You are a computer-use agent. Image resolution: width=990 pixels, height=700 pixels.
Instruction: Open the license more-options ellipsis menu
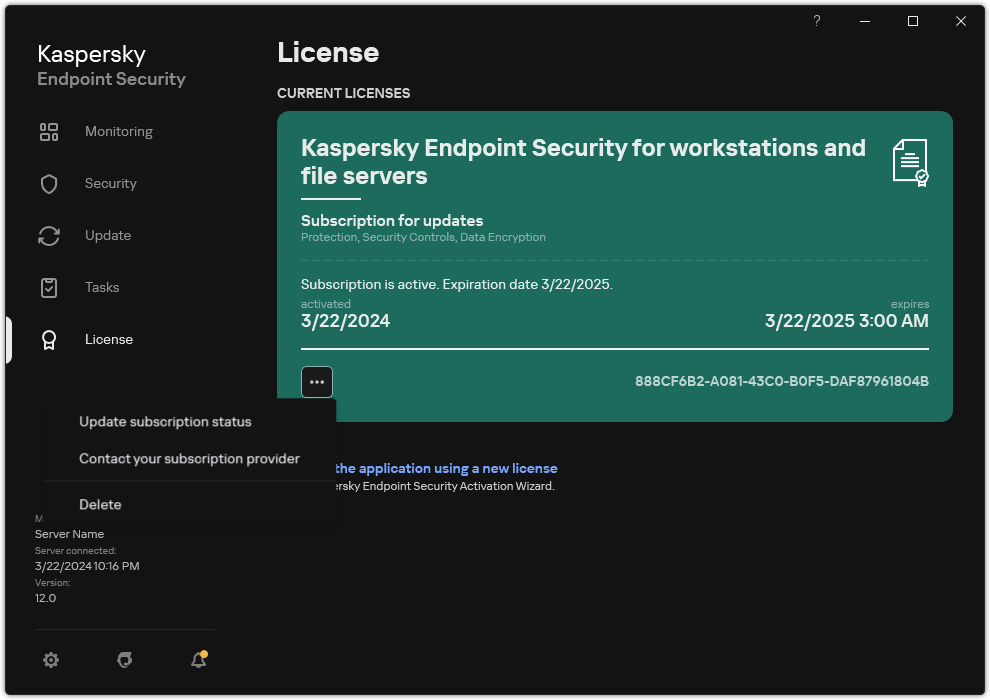coord(316,381)
